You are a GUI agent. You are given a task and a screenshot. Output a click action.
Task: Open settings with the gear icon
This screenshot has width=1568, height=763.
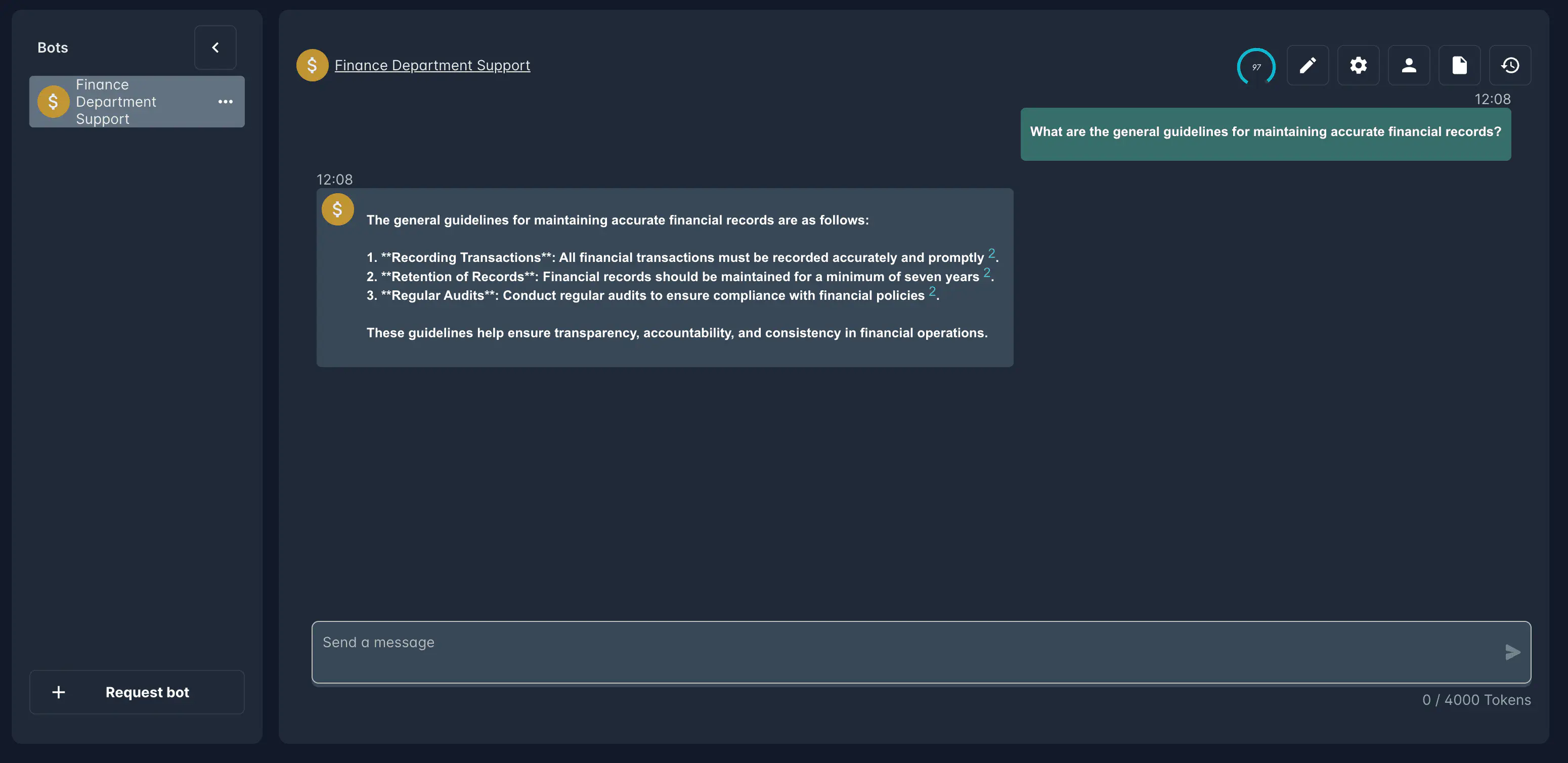coord(1358,65)
